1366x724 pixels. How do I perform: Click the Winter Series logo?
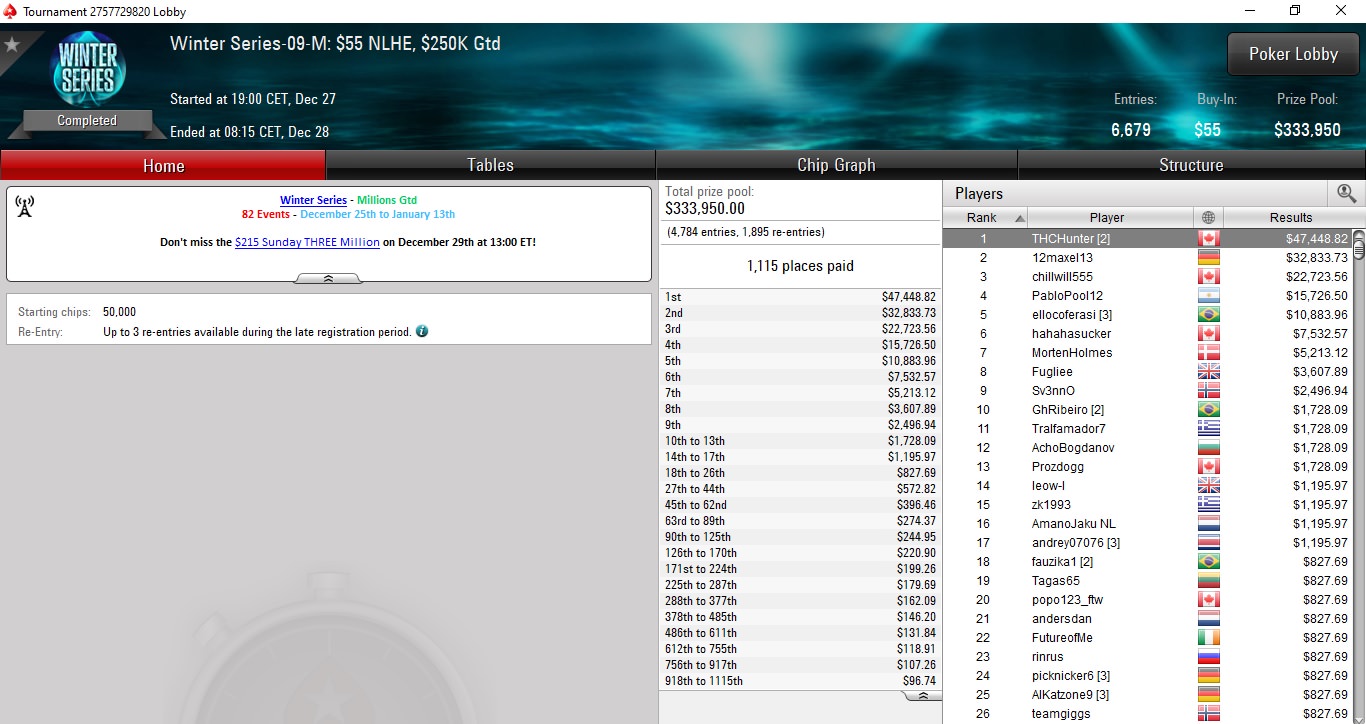coord(88,70)
